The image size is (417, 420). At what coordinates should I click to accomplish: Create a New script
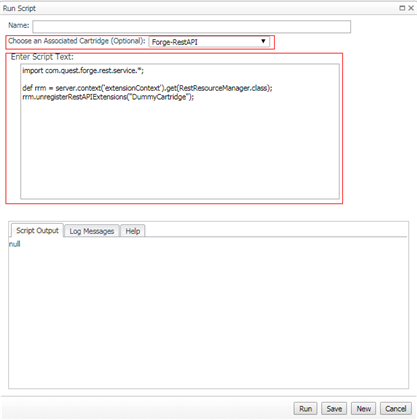(x=363, y=409)
